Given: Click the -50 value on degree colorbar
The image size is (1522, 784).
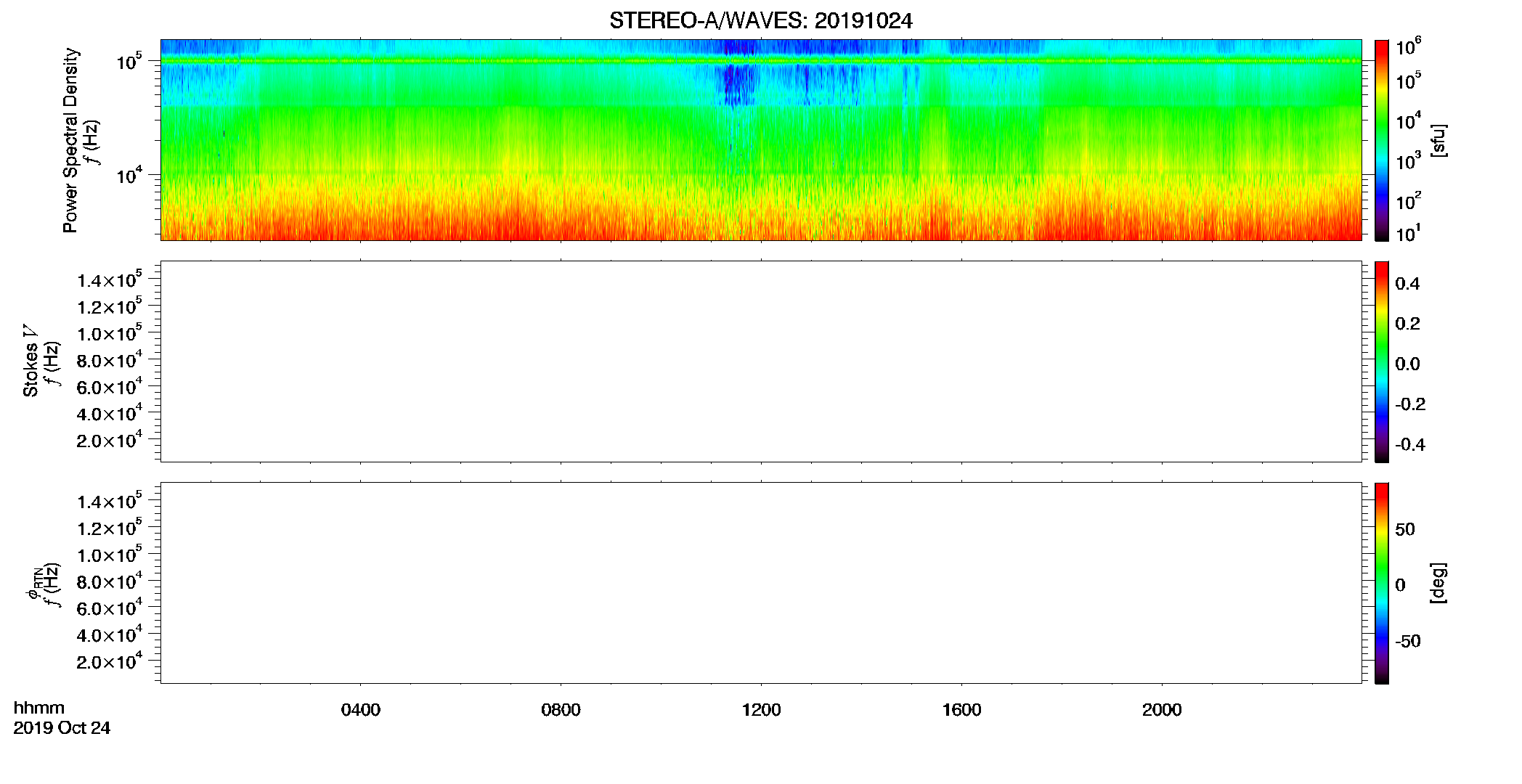Looking at the screenshot, I should point(1407,642).
